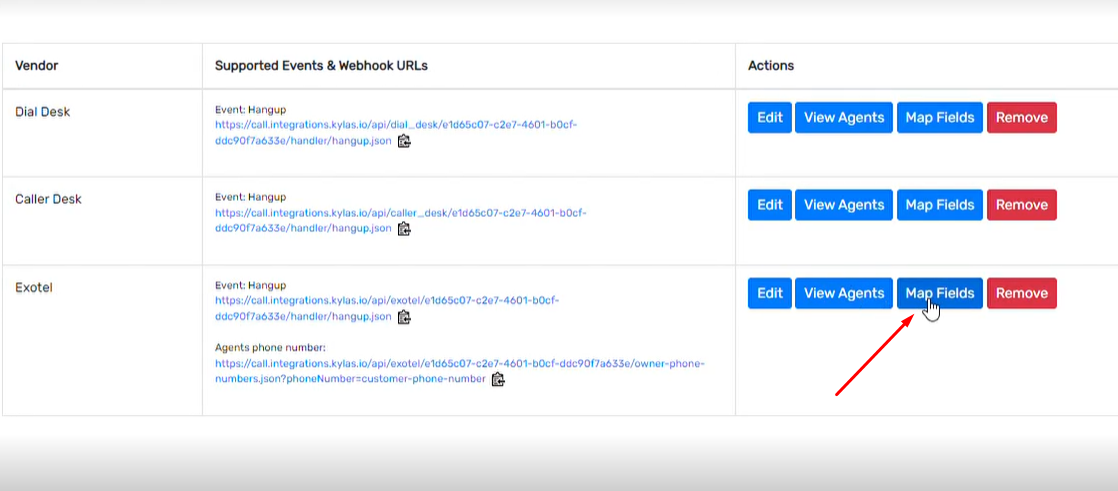Copy the Exotel hangup webhook URL
1118x491 pixels.
pyautogui.click(x=404, y=317)
